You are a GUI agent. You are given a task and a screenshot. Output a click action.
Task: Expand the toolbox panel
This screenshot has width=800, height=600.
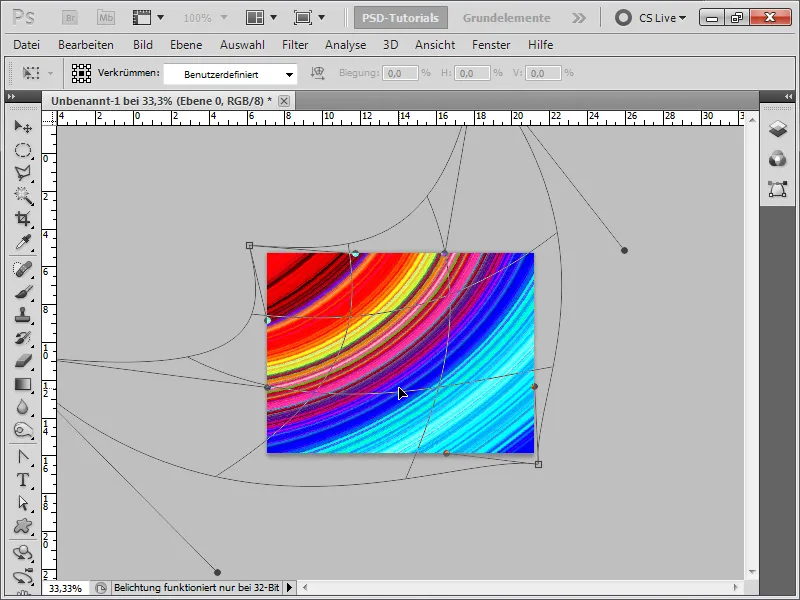tap(11, 96)
